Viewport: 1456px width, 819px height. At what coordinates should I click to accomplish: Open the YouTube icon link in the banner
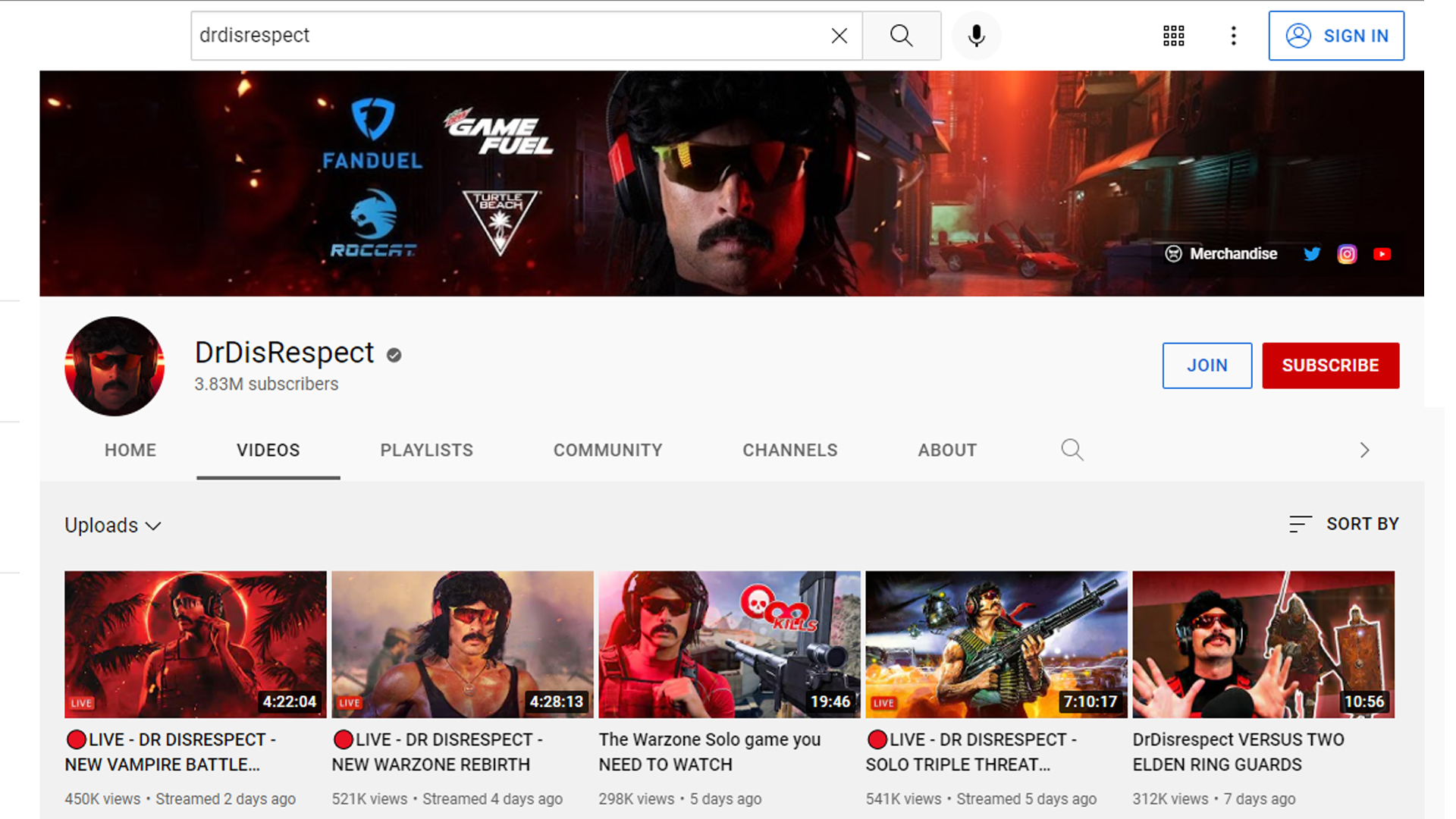pyautogui.click(x=1382, y=254)
